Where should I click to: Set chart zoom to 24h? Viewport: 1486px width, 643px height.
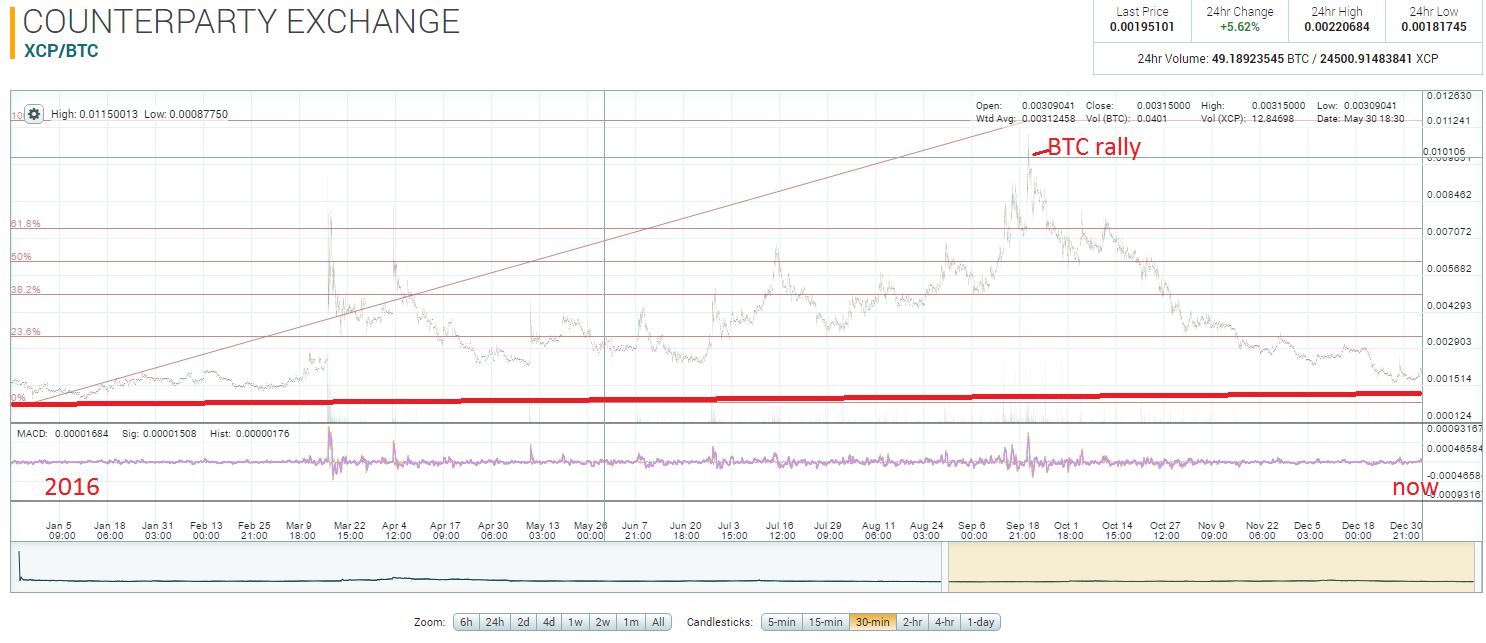[494, 622]
